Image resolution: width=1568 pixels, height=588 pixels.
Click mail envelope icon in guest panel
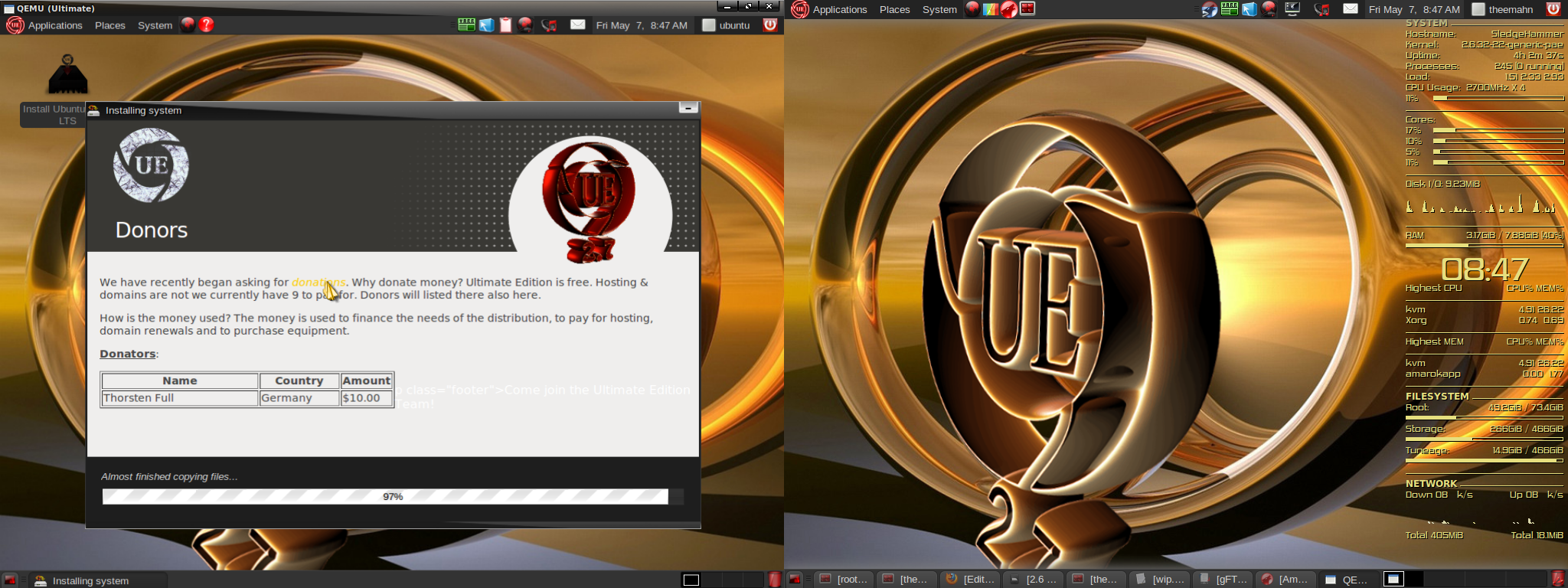pyautogui.click(x=578, y=24)
